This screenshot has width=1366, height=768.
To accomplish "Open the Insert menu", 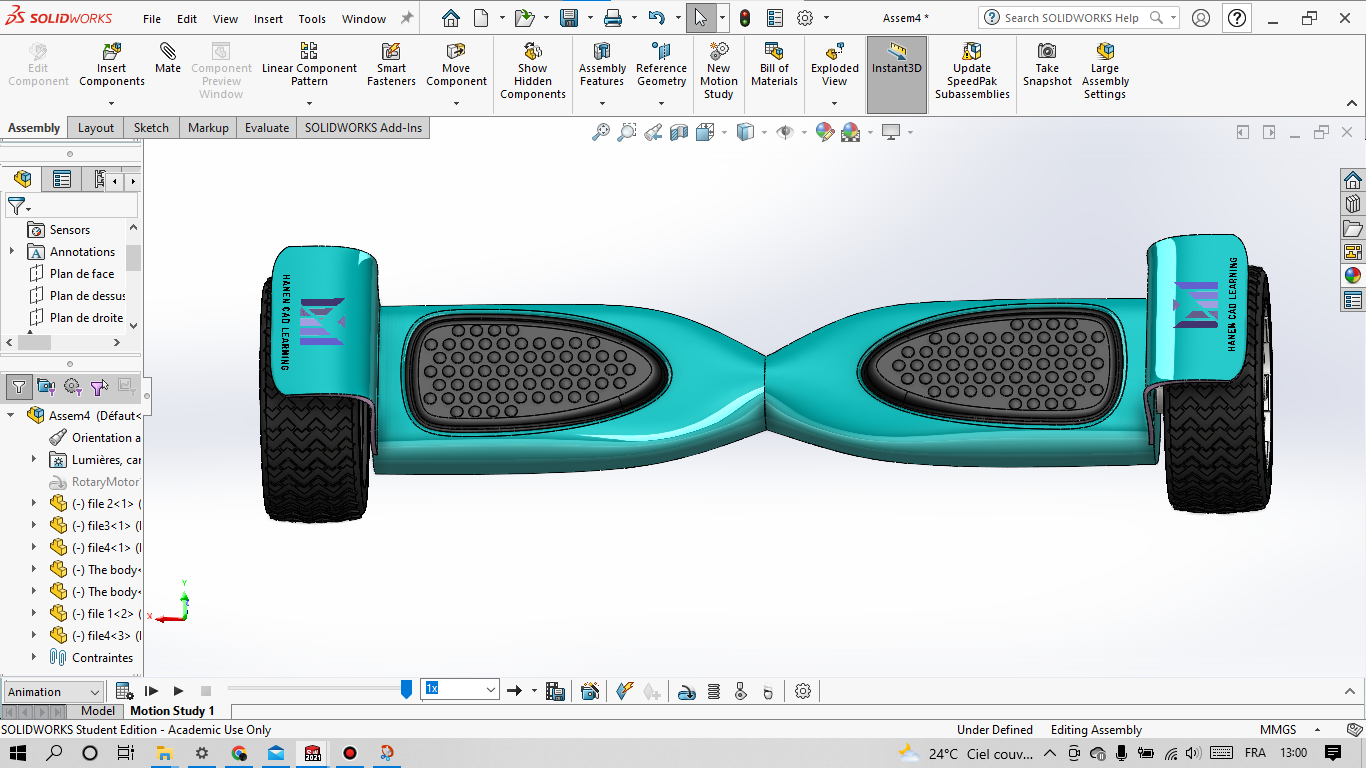I will 268,19.
